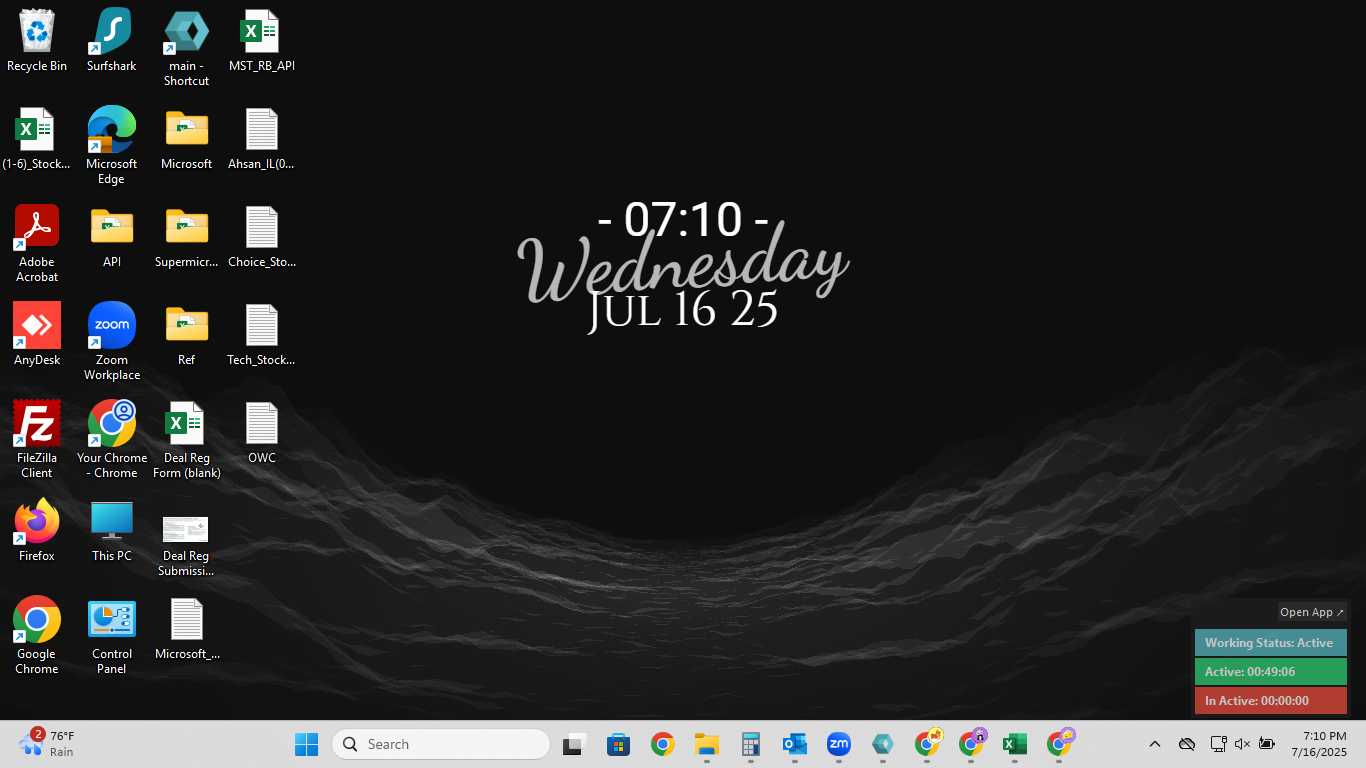Select the MST_RB_API Excel file
Screen dimensions: 1366x768
pos(261,40)
